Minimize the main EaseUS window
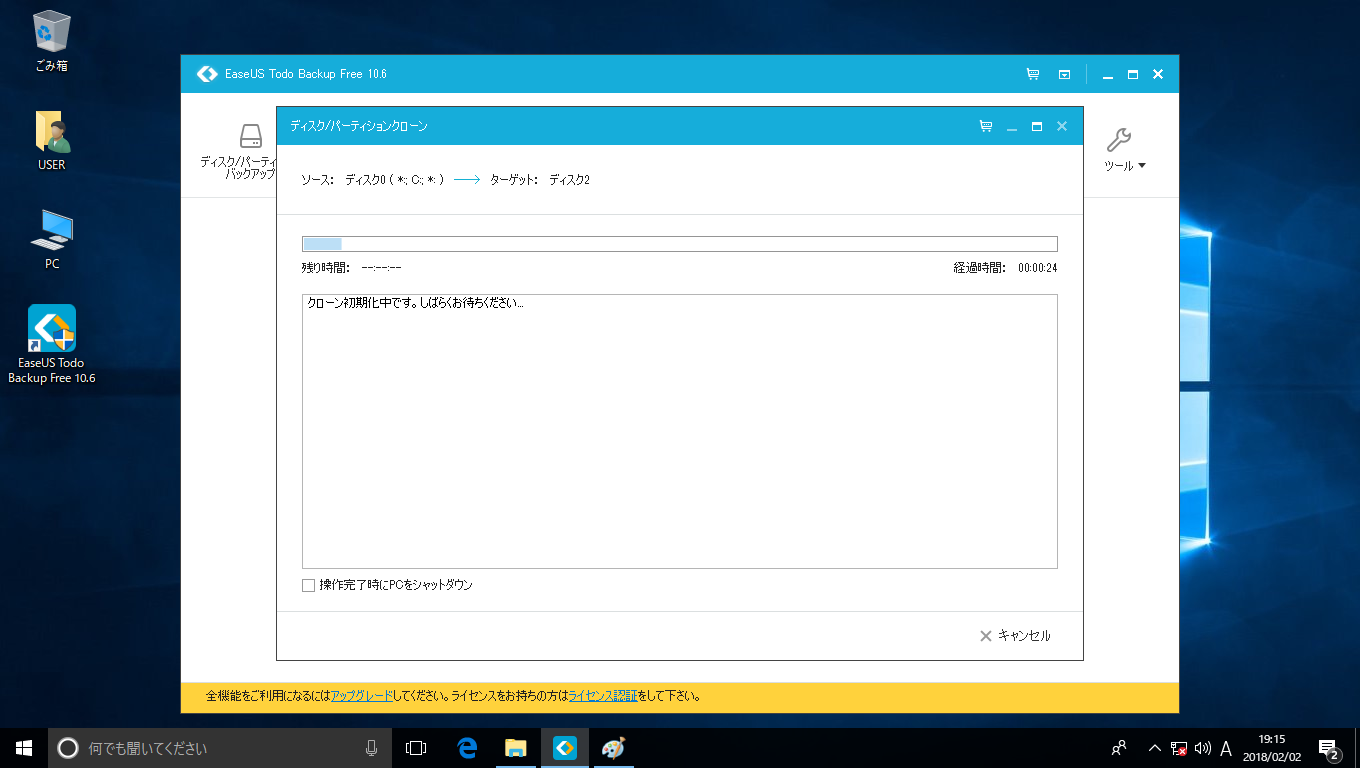The height and width of the screenshot is (768, 1360). (1108, 74)
